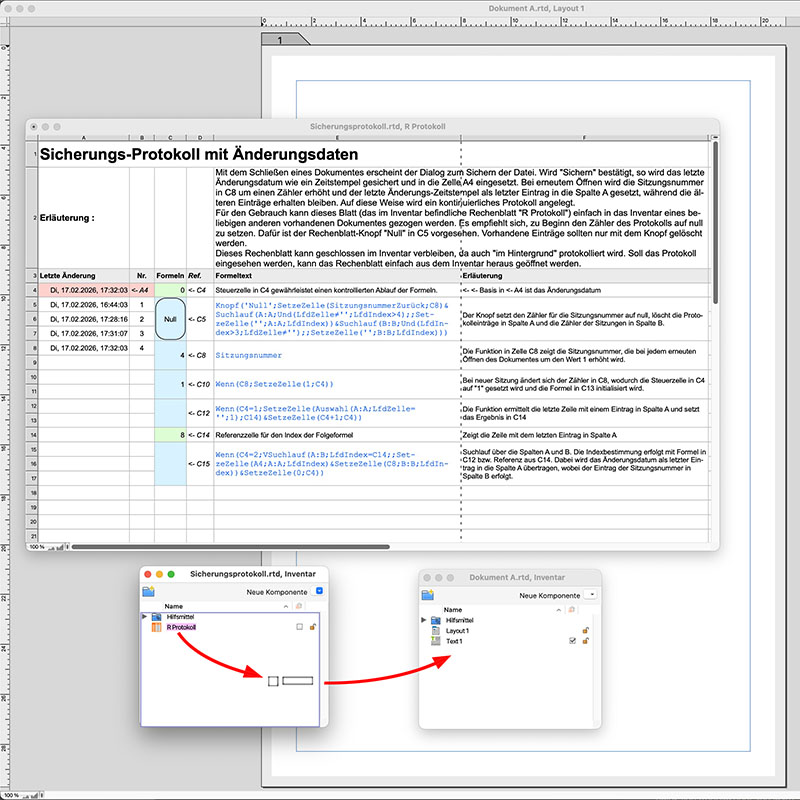Click the new folder icon in Dokument A inventory
Screen dimensions: 800x800
(428, 594)
